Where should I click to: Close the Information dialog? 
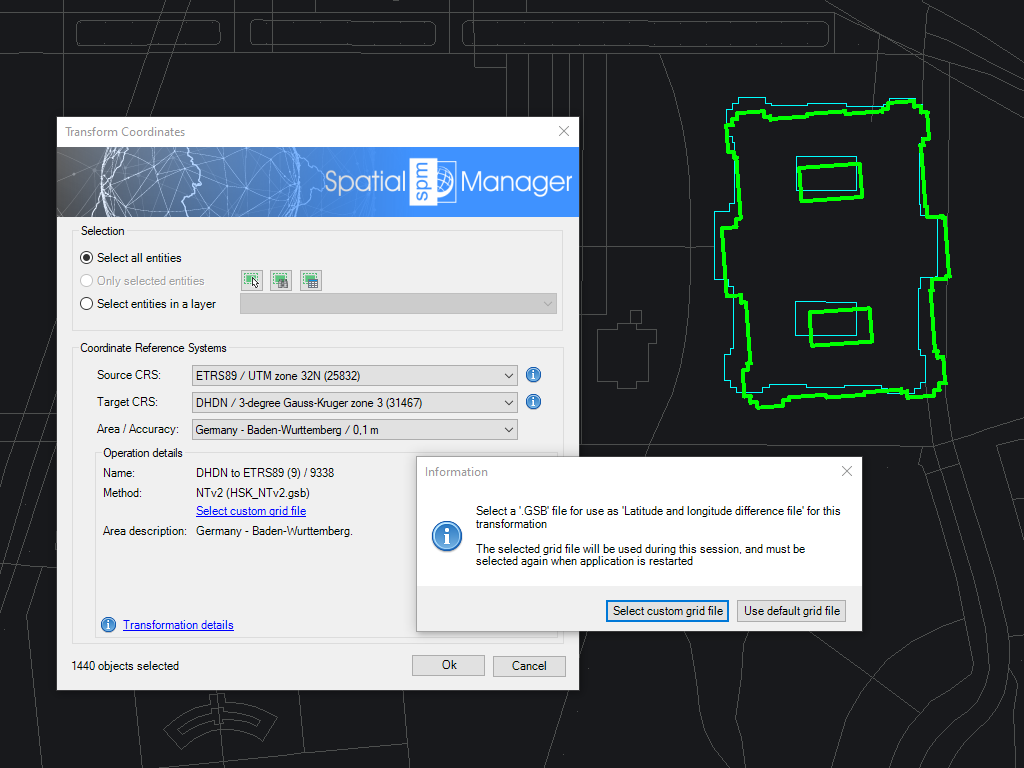click(847, 472)
